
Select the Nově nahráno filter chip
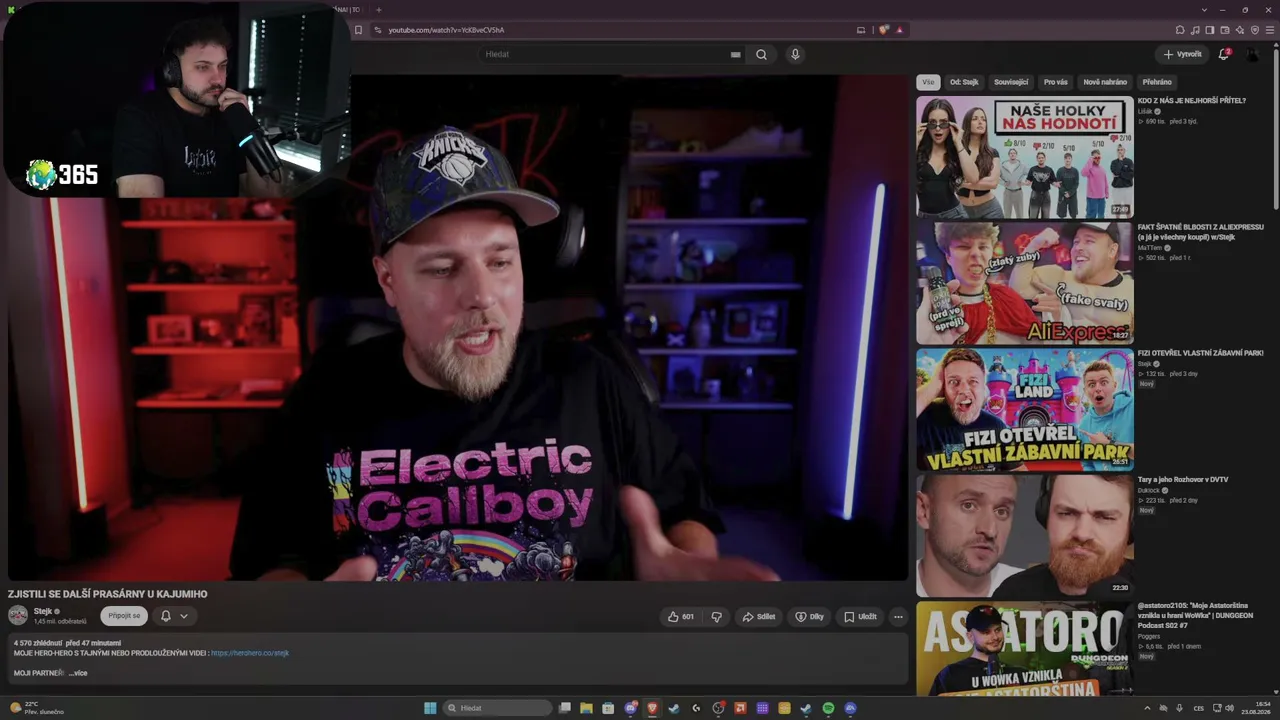pyautogui.click(x=1105, y=82)
